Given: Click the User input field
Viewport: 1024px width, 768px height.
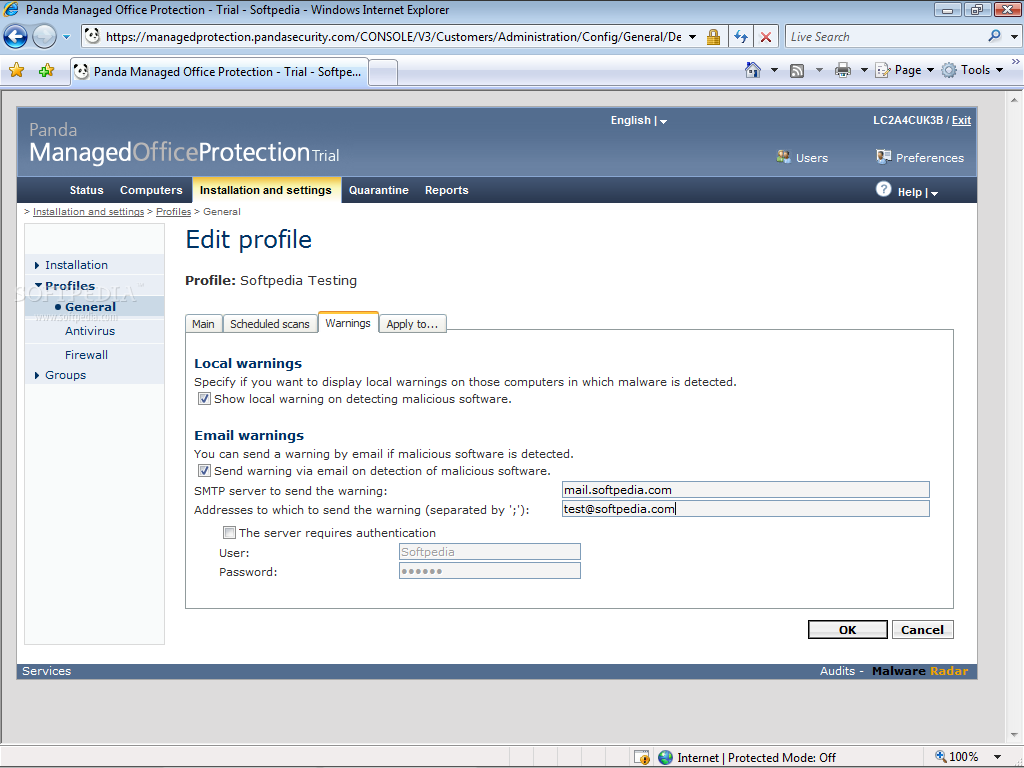Looking at the screenshot, I should (x=490, y=552).
